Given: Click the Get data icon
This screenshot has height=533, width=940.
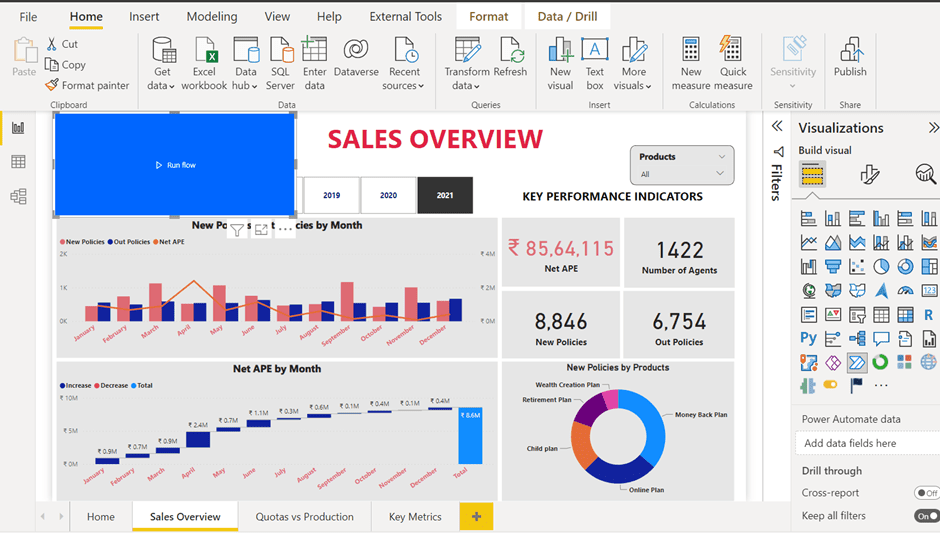Looking at the screenshot, I should click(163, 52).
